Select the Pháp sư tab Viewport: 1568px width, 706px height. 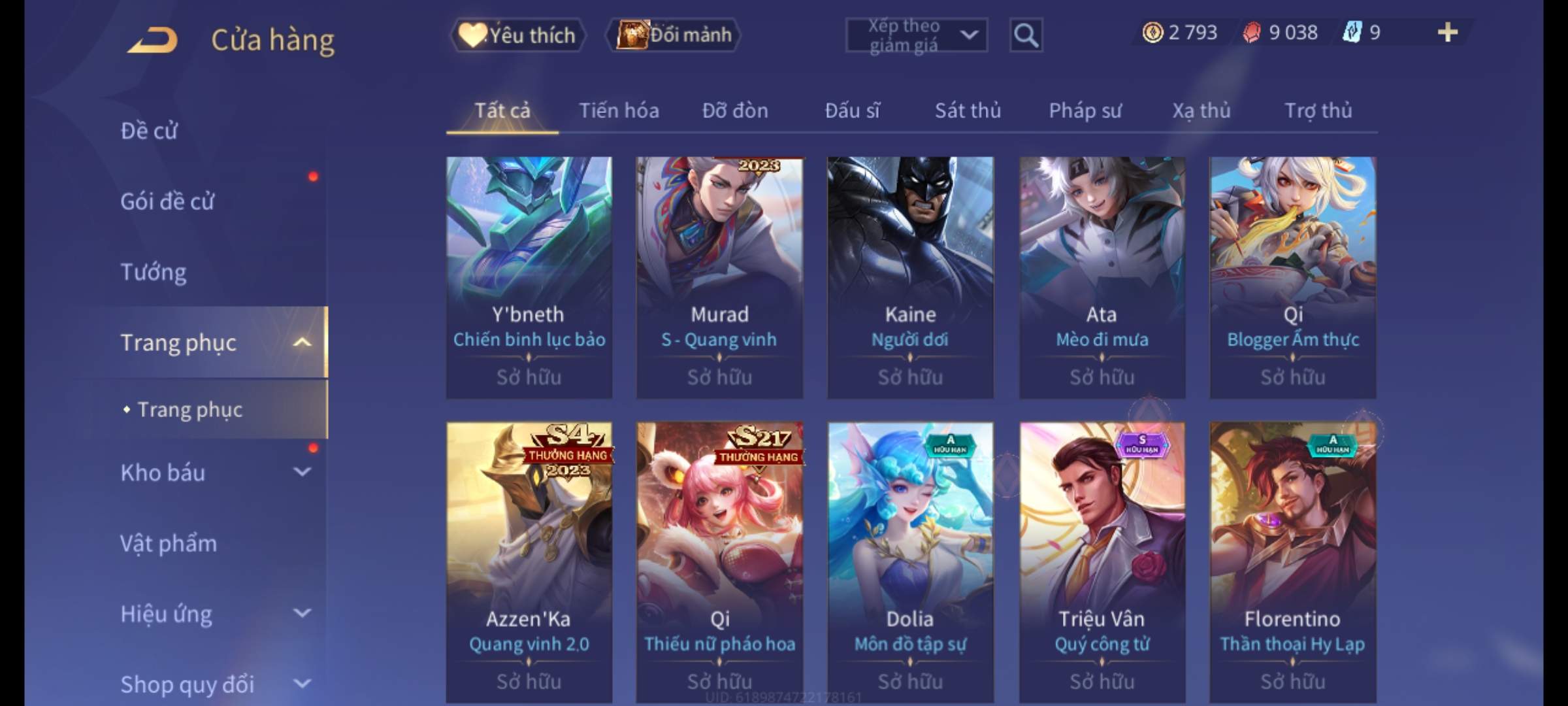coord(1085,110)
